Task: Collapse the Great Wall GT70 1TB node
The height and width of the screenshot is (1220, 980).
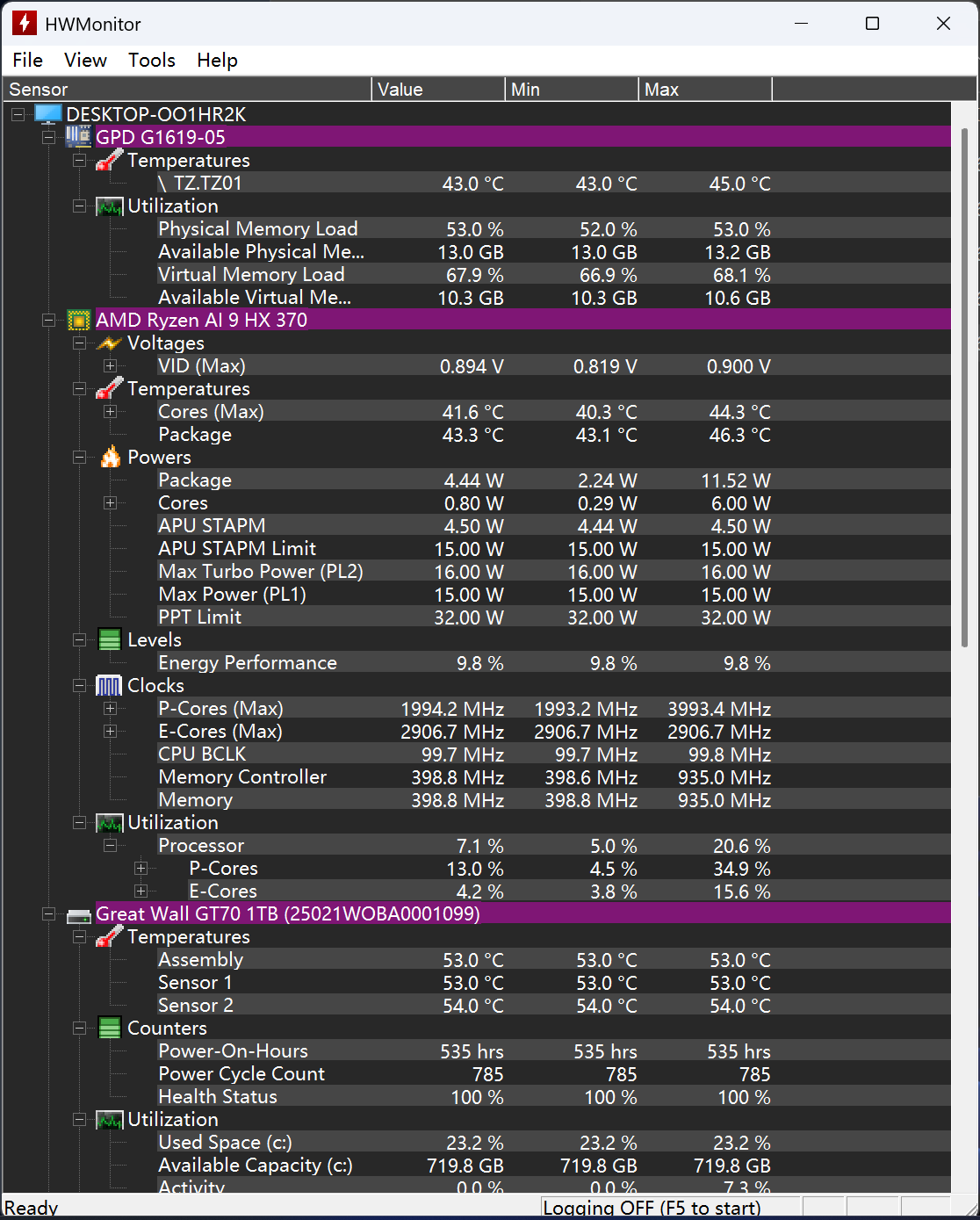Action: point(49,914)
